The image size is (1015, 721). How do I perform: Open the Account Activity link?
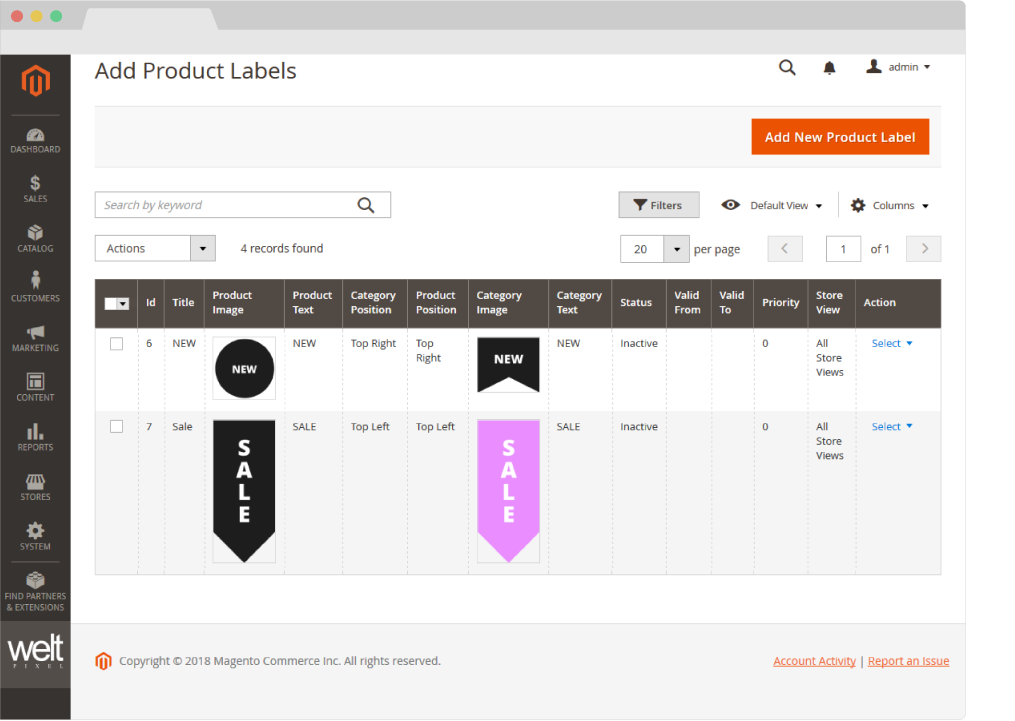coord(814,661)
